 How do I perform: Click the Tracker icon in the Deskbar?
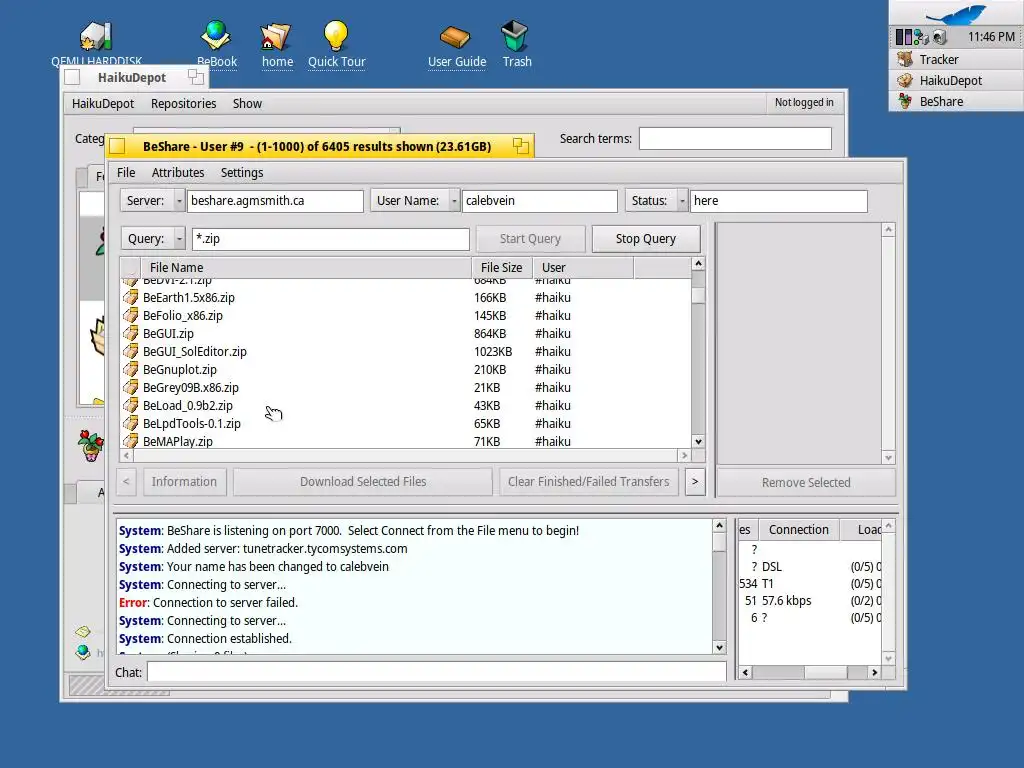[905, 59]
